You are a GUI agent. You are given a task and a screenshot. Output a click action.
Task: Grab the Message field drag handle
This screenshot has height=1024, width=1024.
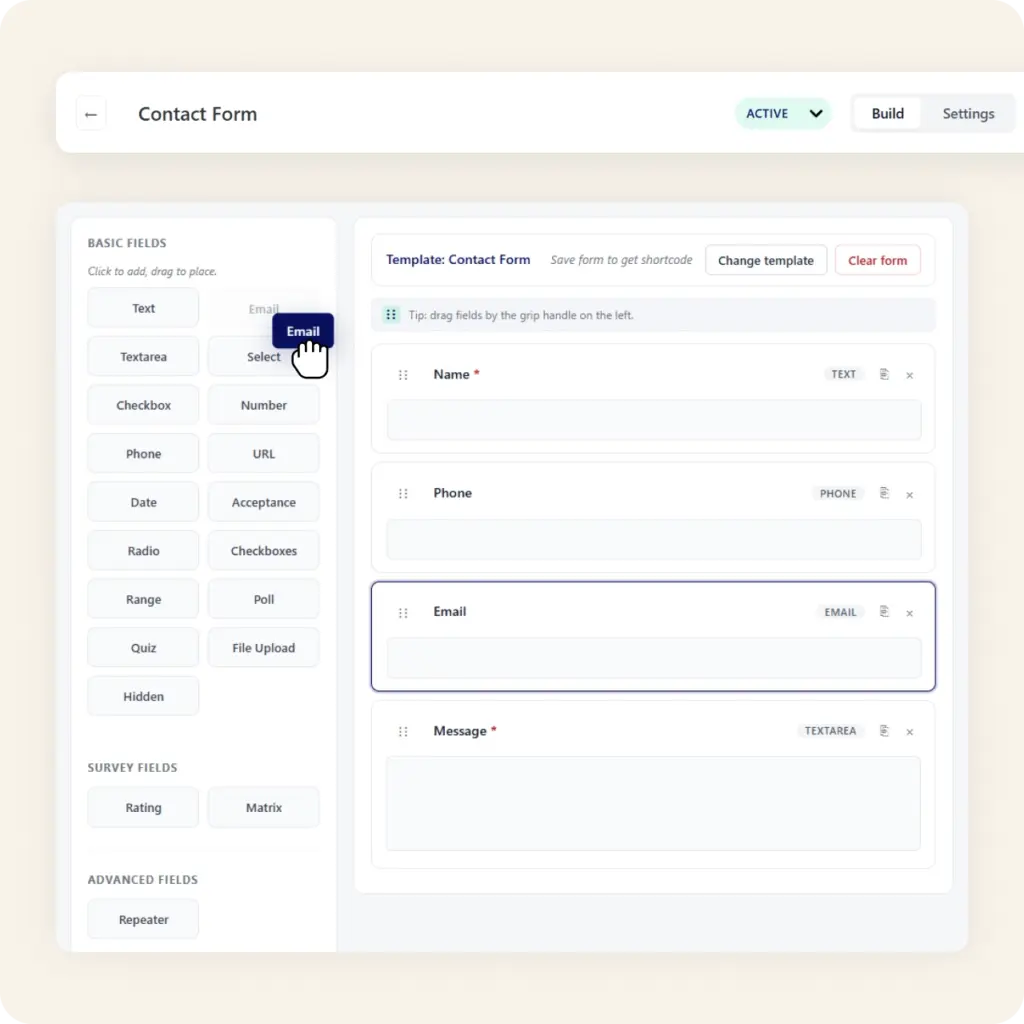(x=403, y=731)
